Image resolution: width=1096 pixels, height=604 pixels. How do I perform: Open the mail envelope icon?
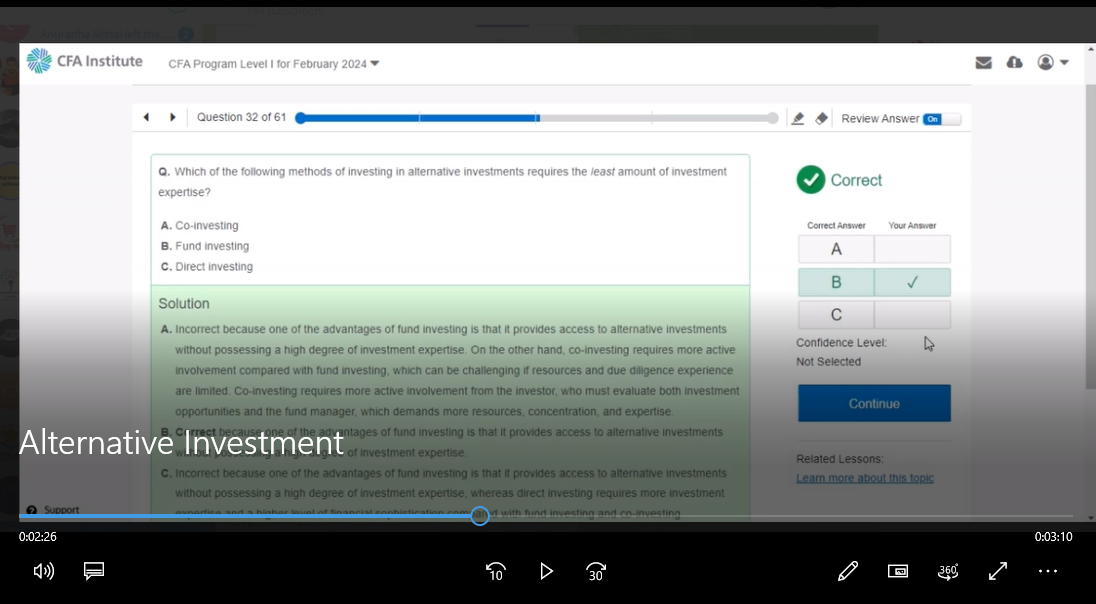(x=983, y=62)
